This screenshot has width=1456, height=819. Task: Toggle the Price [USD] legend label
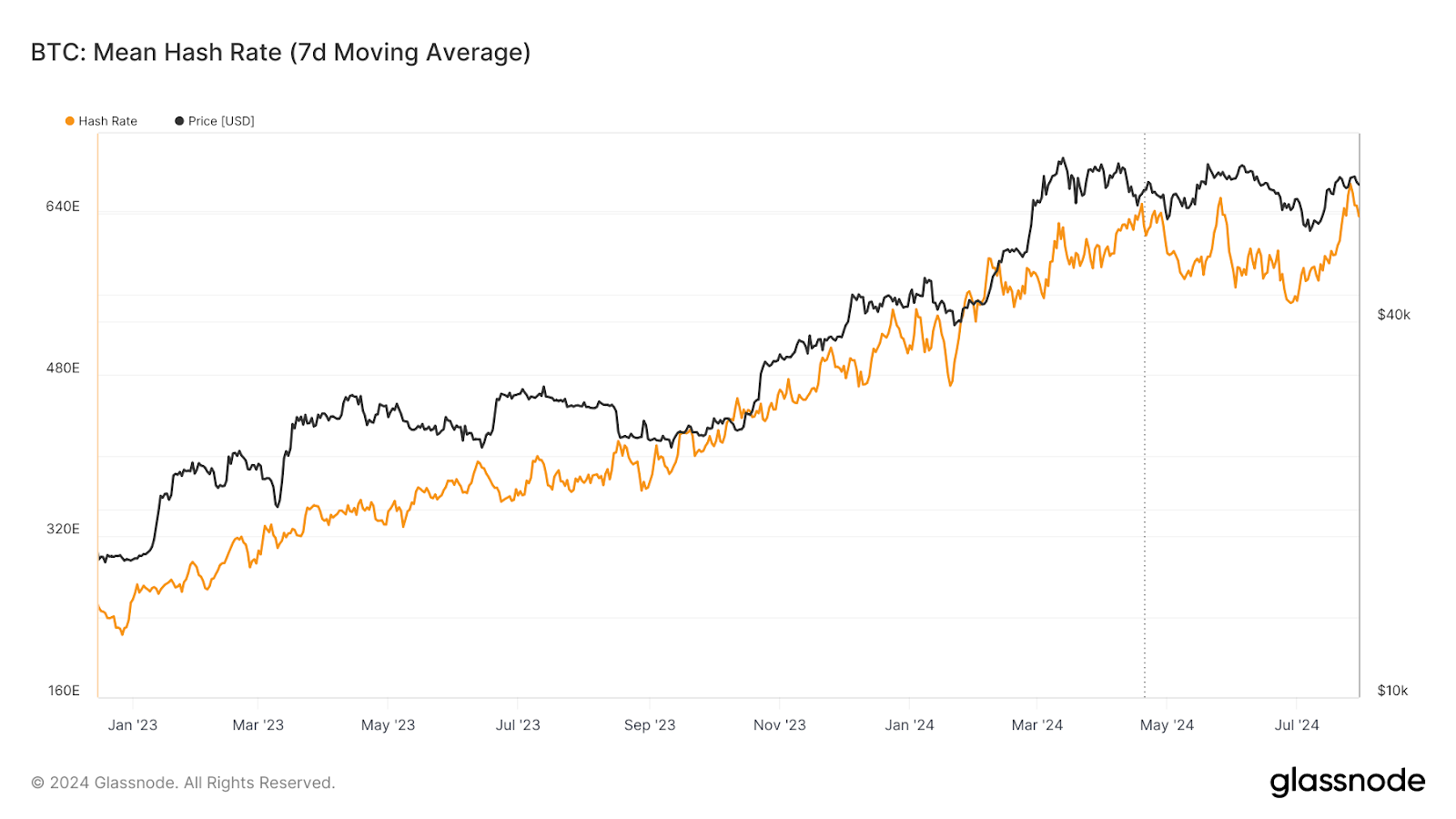[221, 121]
